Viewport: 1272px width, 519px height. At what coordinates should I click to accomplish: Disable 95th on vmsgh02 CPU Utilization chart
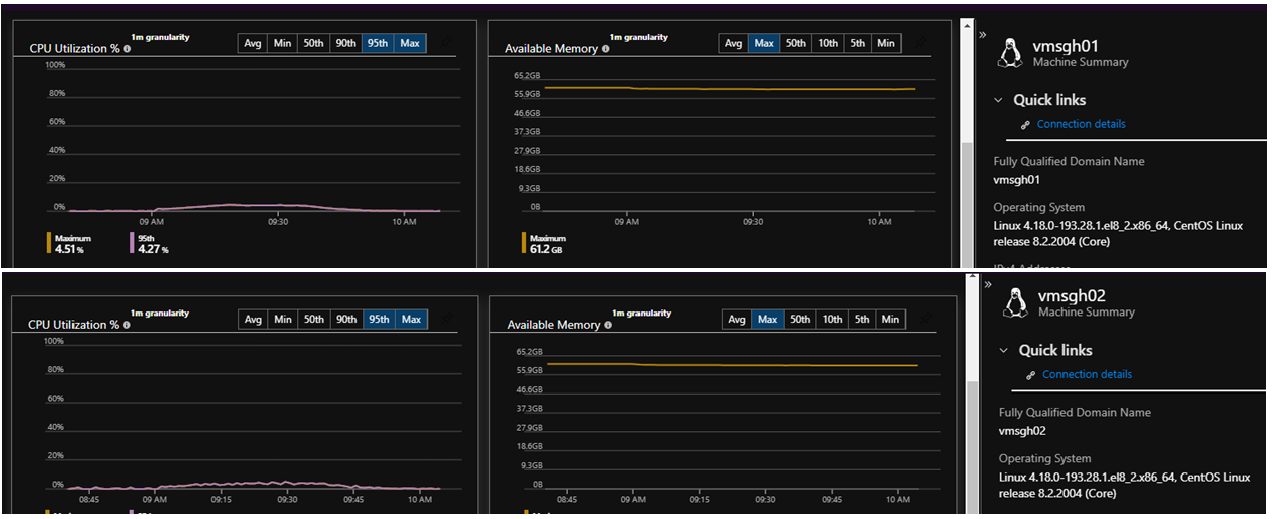coord(379,320)
